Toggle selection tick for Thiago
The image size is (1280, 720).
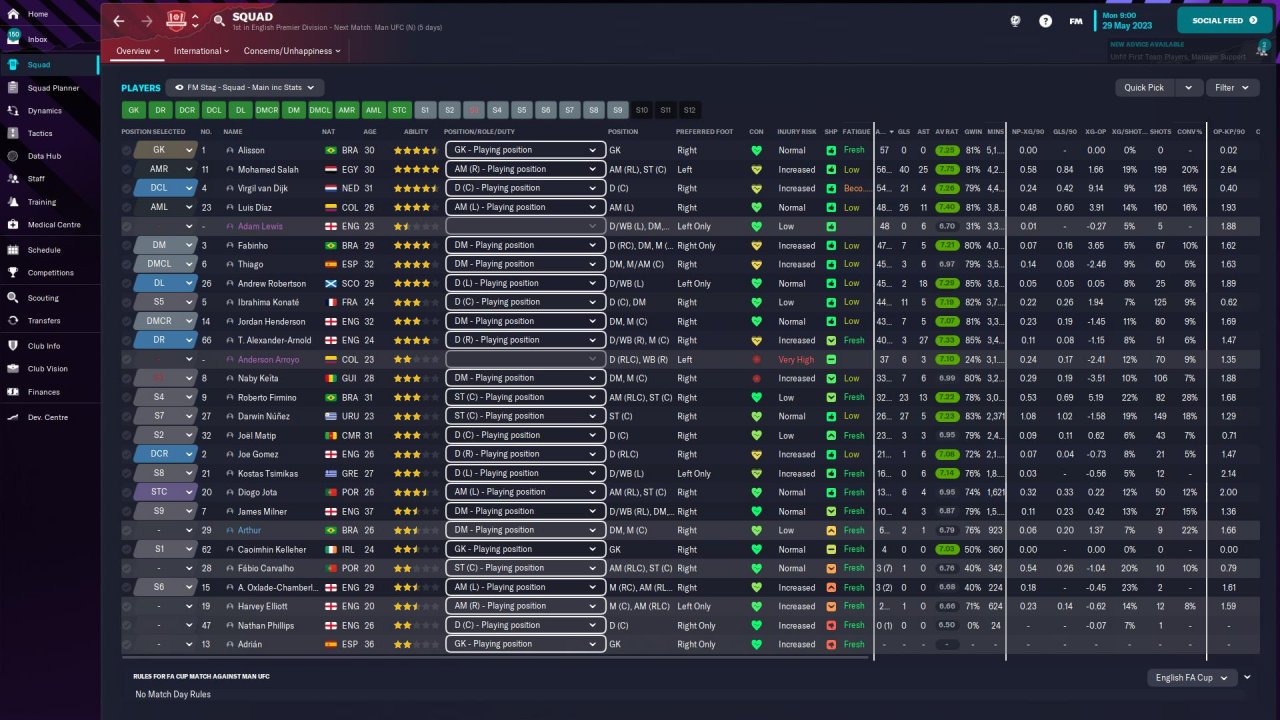click(x=127, y=264)
